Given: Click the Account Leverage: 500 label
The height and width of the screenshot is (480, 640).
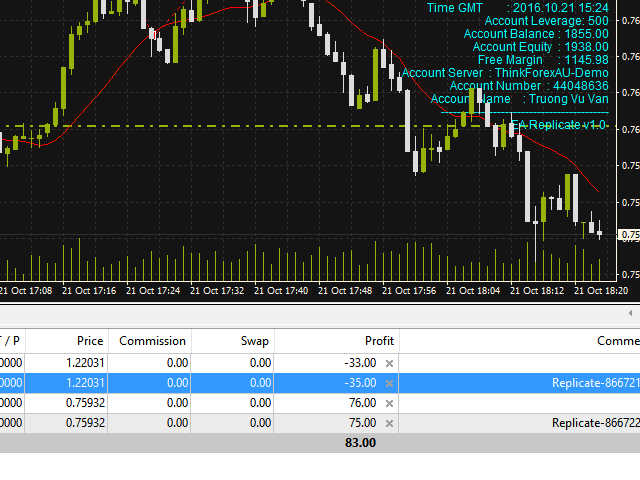Looking at the screenshot, I should coord(547,21).
